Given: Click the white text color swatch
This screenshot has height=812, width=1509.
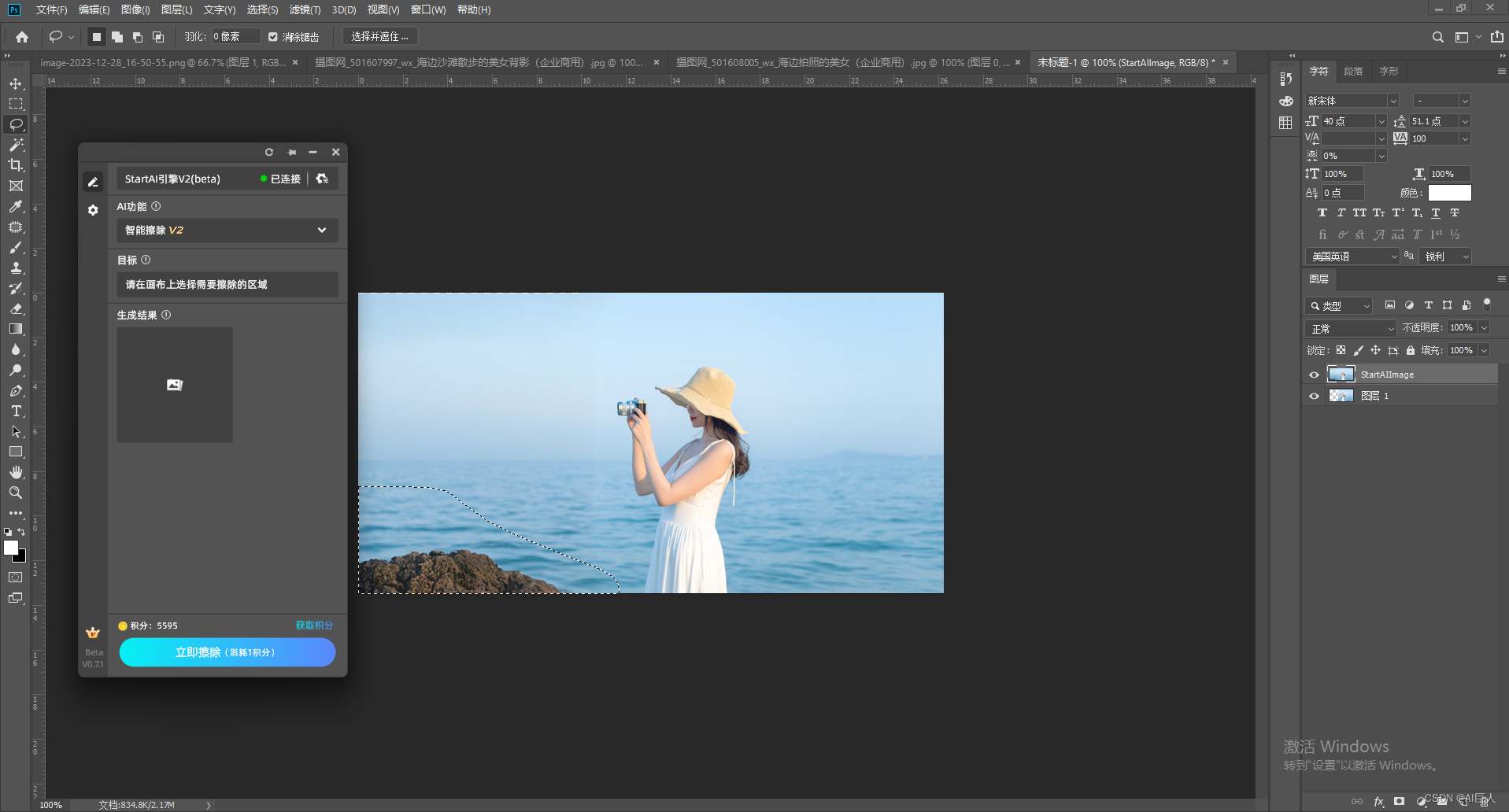Looking at the screenshot, I should [x=1450, y=193].
